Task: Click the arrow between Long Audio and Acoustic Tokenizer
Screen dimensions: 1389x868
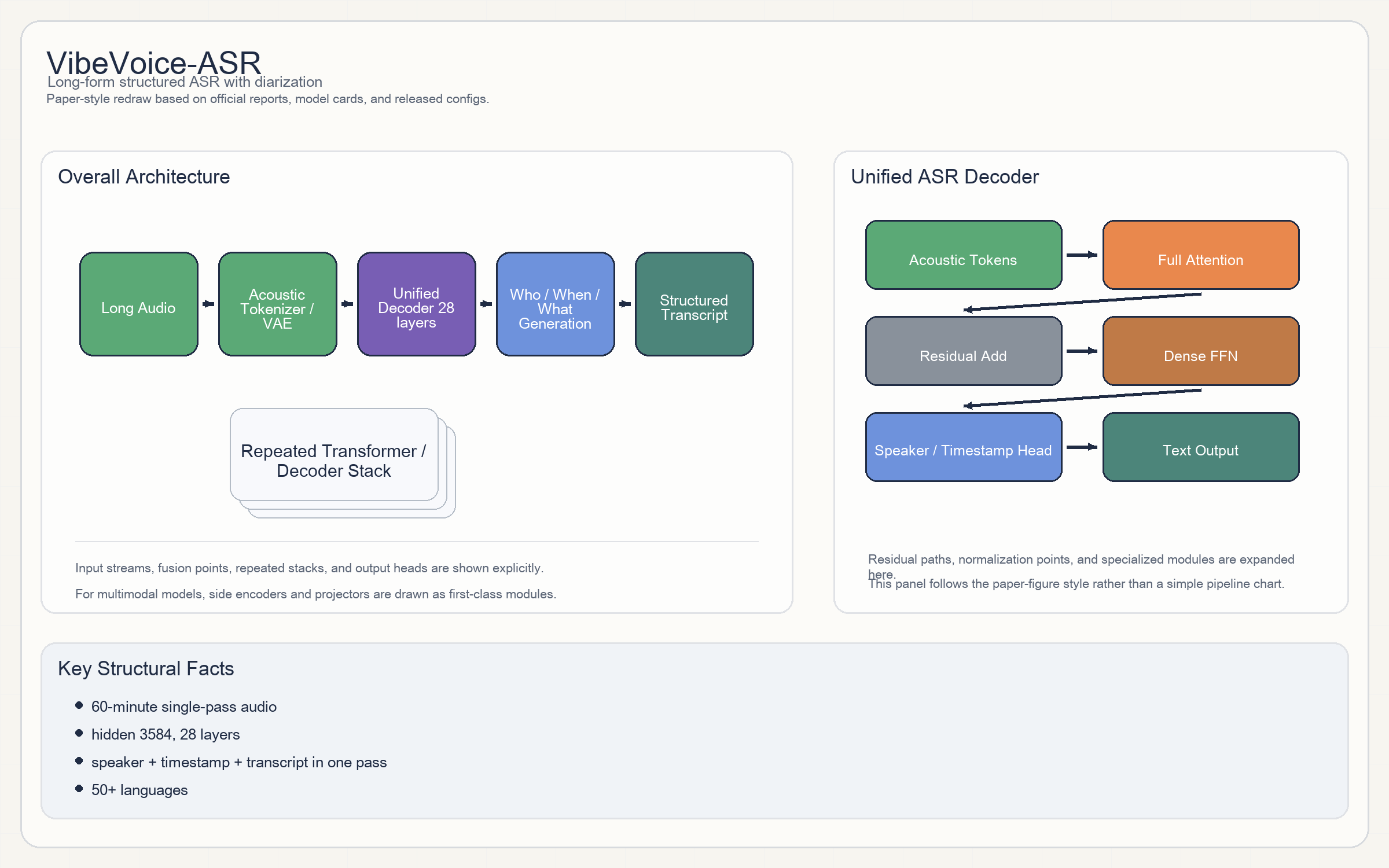Action: (208, 304)
